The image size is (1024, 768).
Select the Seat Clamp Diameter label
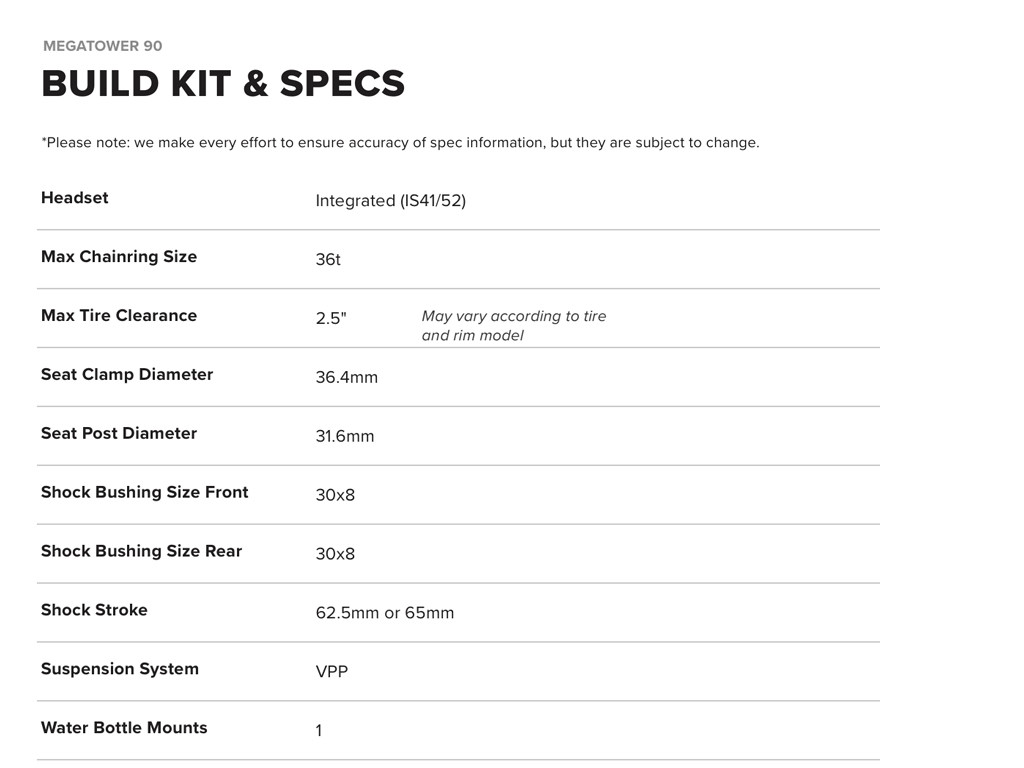coord(127,375)
